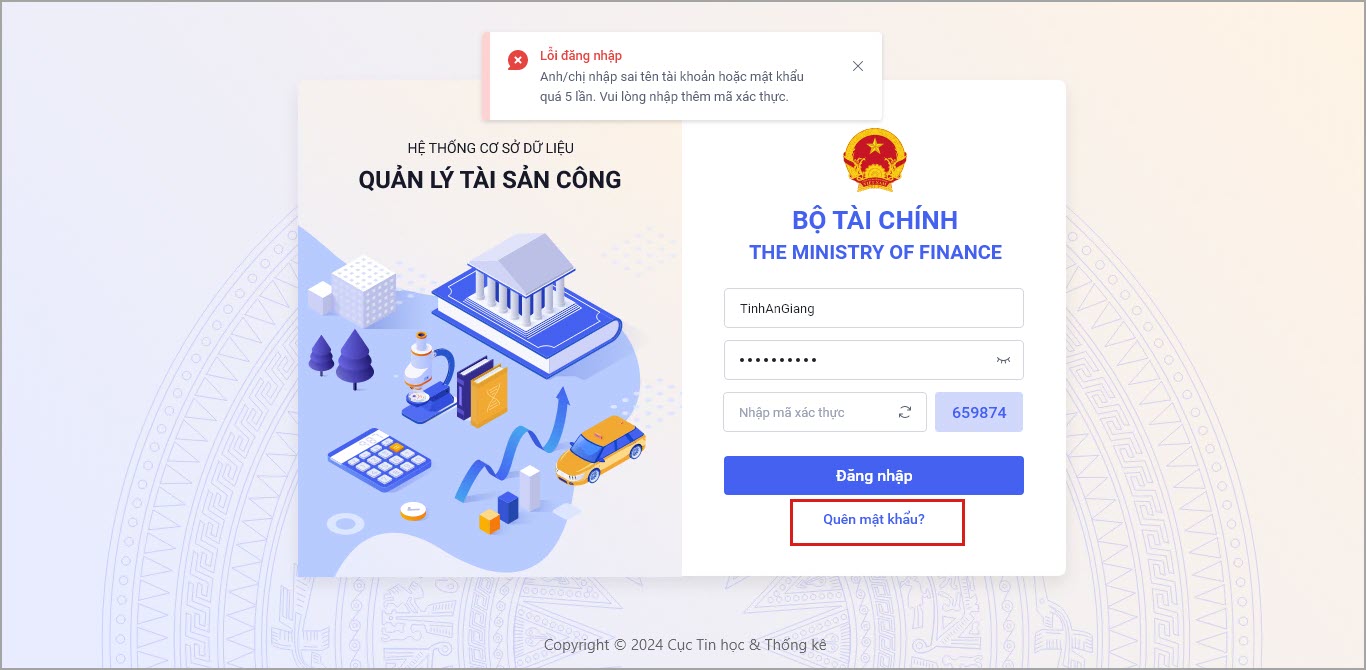Click the yellow taxi car illustration
The width and height of the screenshot is (1366, 670).
600,451
